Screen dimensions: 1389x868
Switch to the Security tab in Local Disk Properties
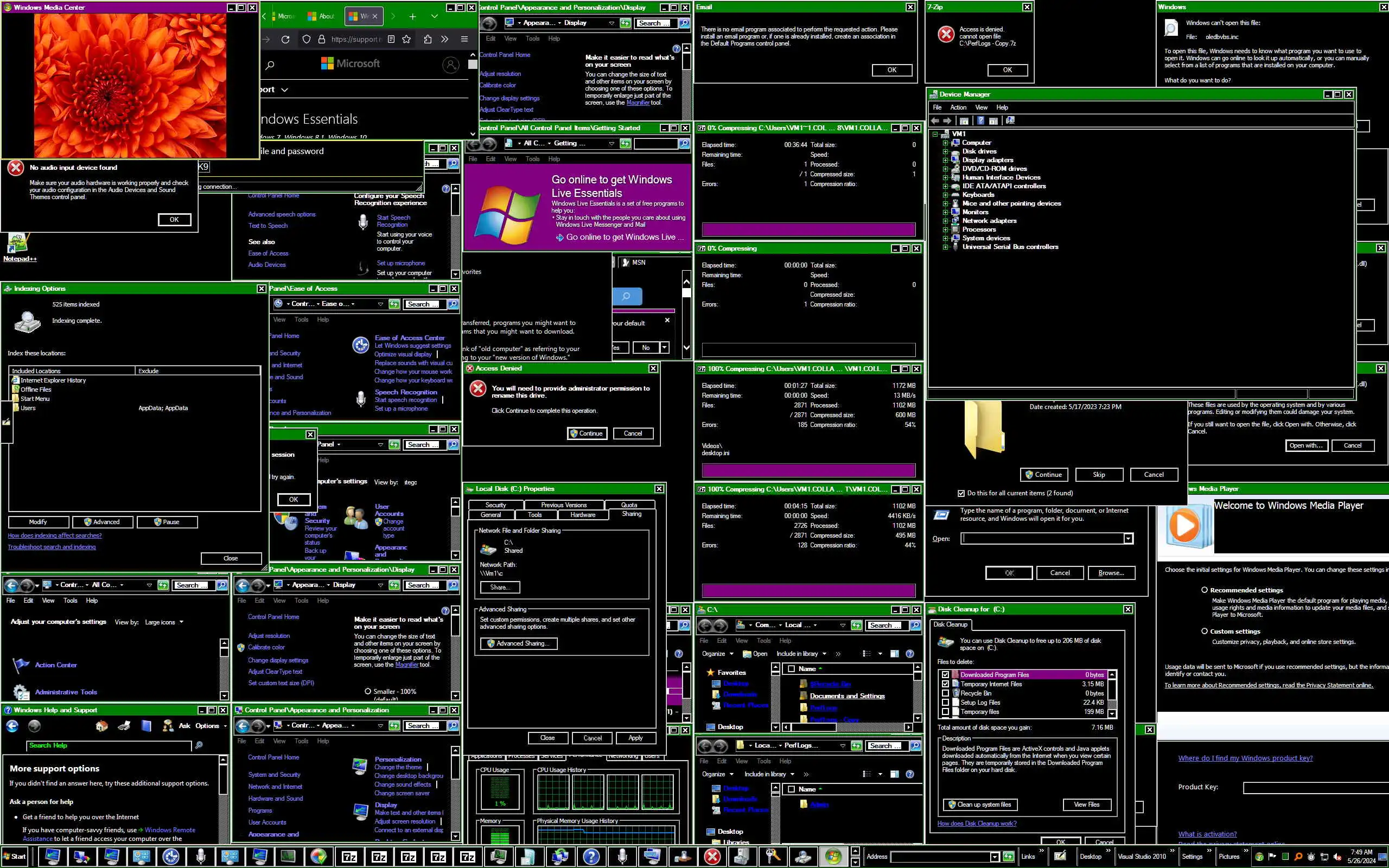point(495,505)
